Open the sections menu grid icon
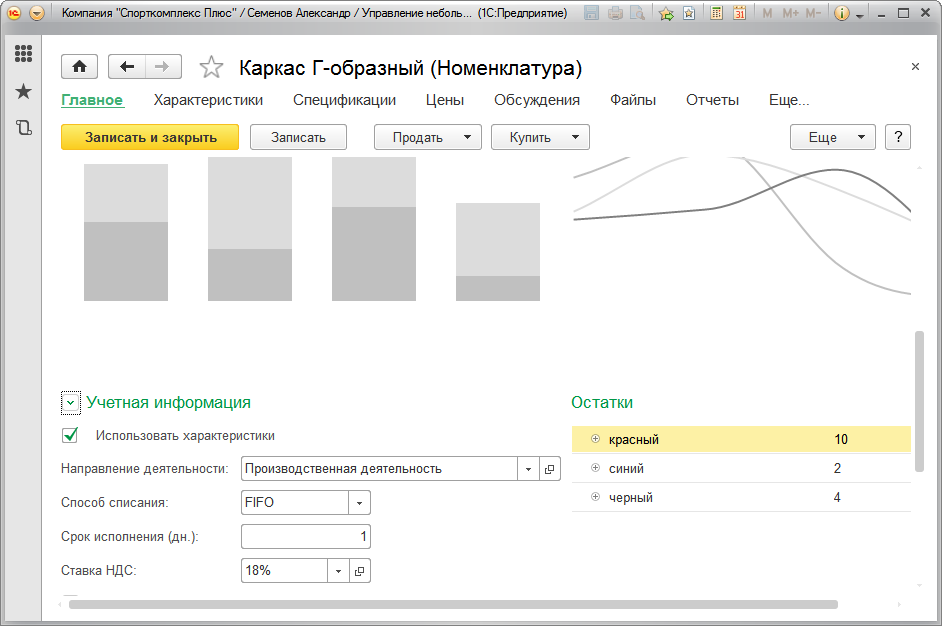 pos(23,54)
